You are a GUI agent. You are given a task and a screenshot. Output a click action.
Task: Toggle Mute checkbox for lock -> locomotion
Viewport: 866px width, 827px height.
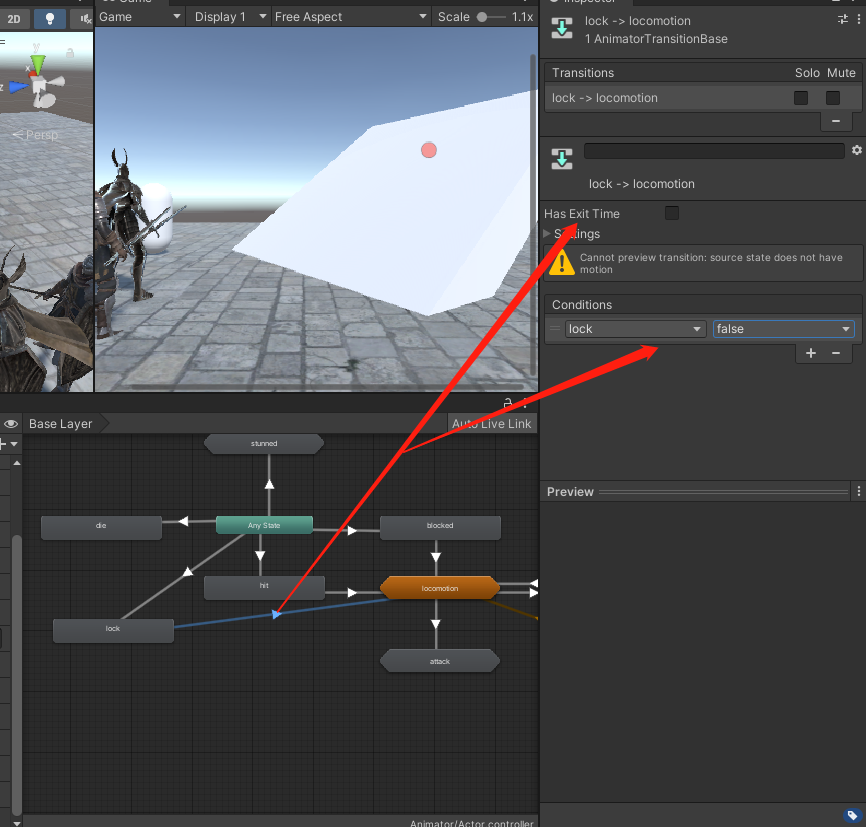833,98
